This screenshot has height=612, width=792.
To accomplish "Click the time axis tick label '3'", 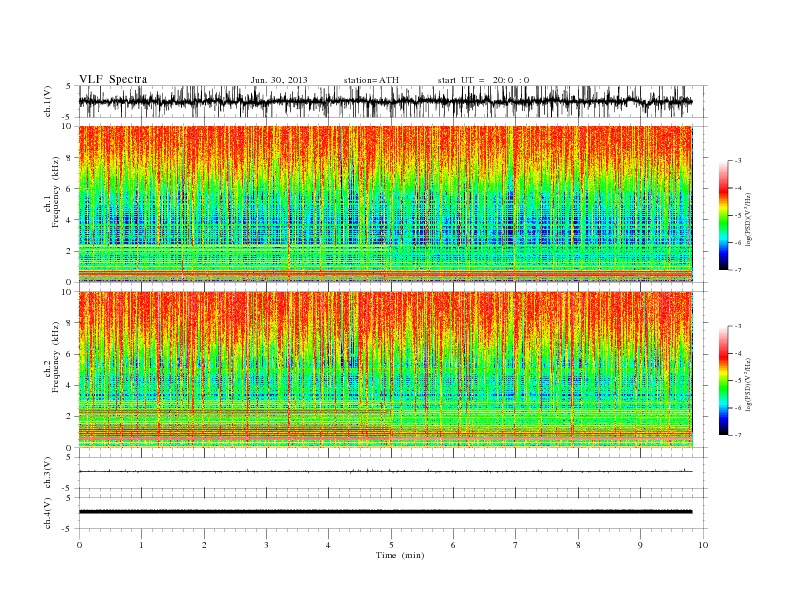I will 266,545.
